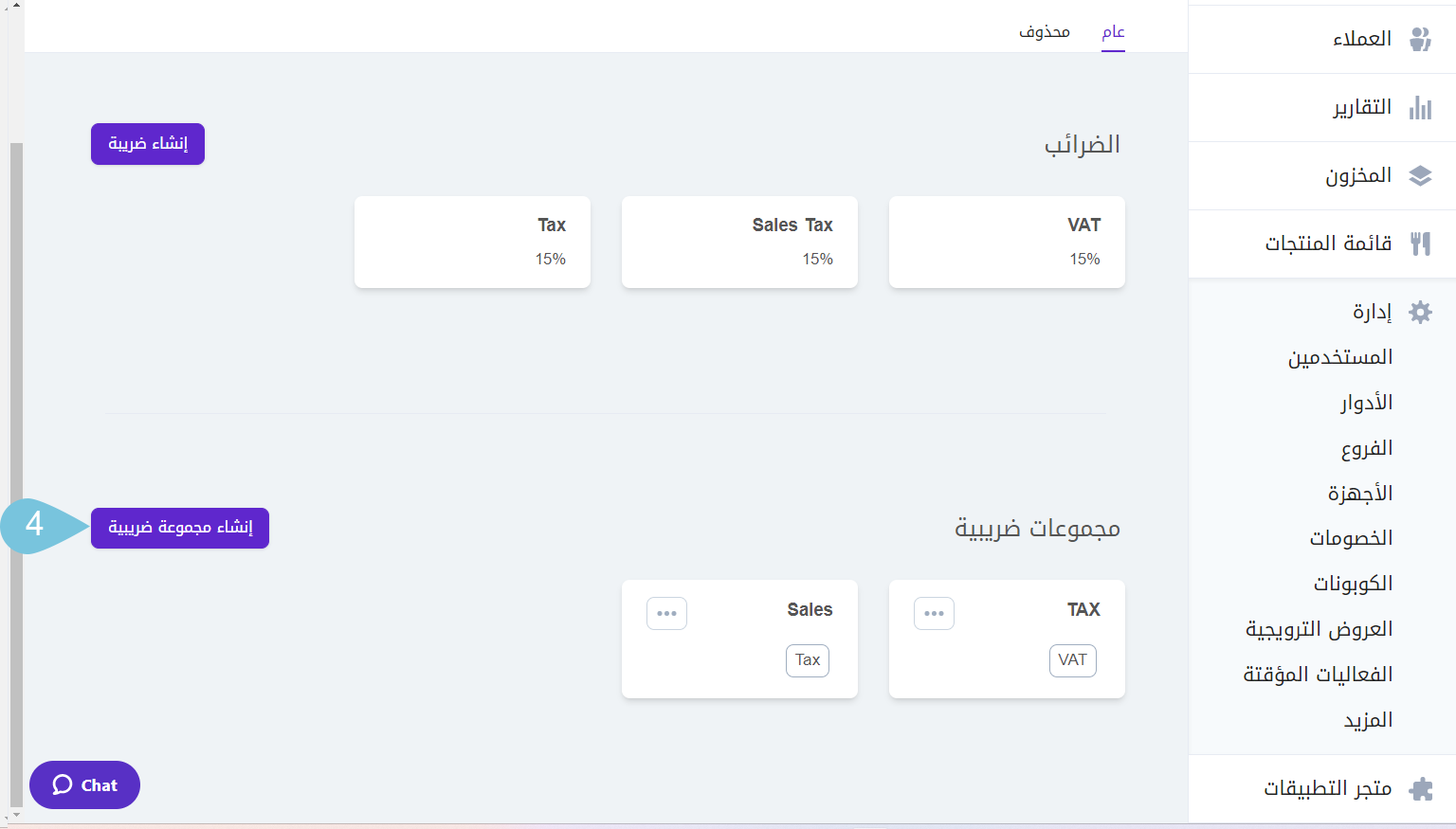Click the المخزون (Inventory) layers icon
Viewport: 1456px width, 829px height.
click(1419, 175)
